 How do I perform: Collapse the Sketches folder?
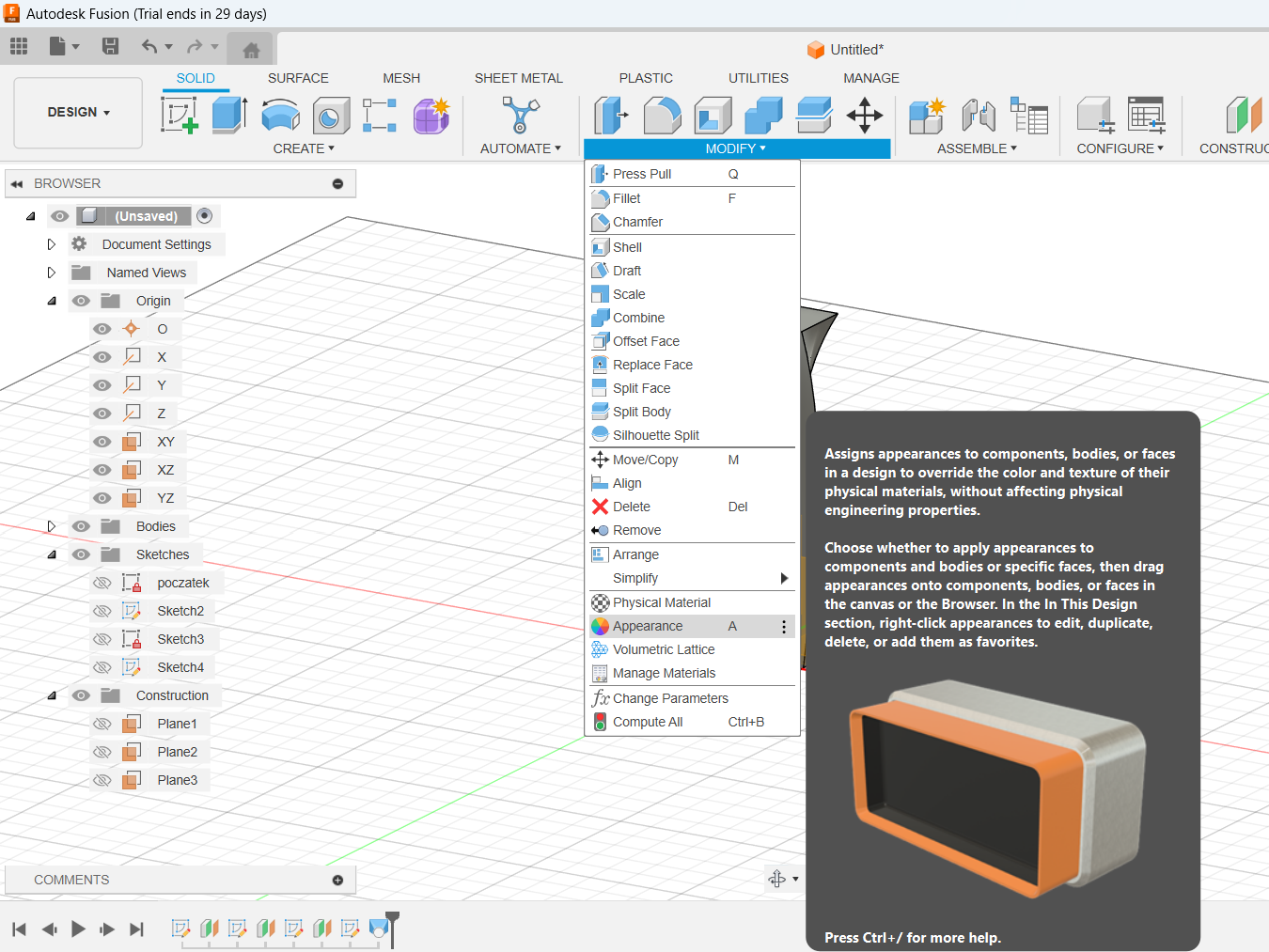coord(52,554)
